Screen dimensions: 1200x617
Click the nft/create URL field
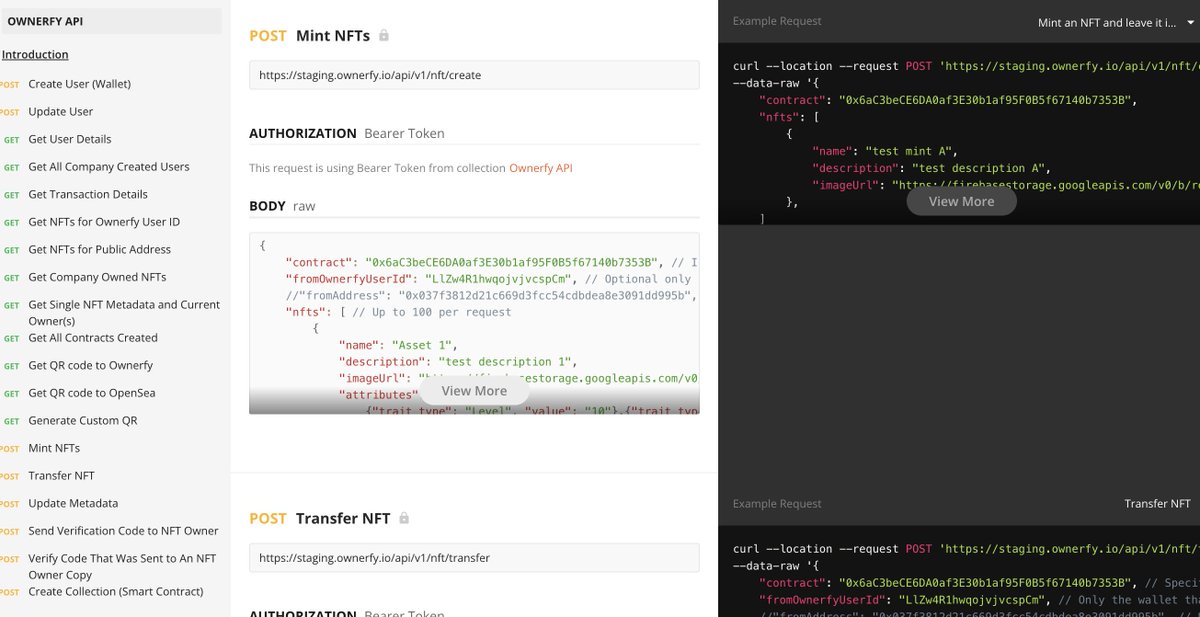click(x=474, y=75)
